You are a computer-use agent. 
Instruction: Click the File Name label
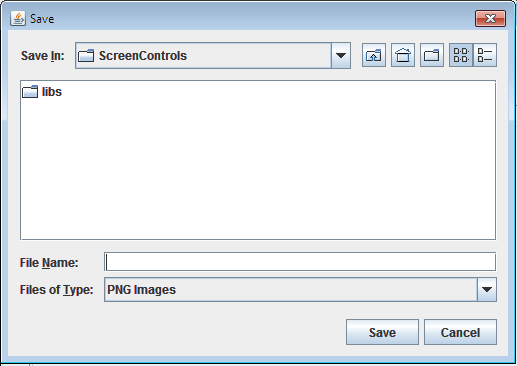pyautogui.click(x=49, y=263)
